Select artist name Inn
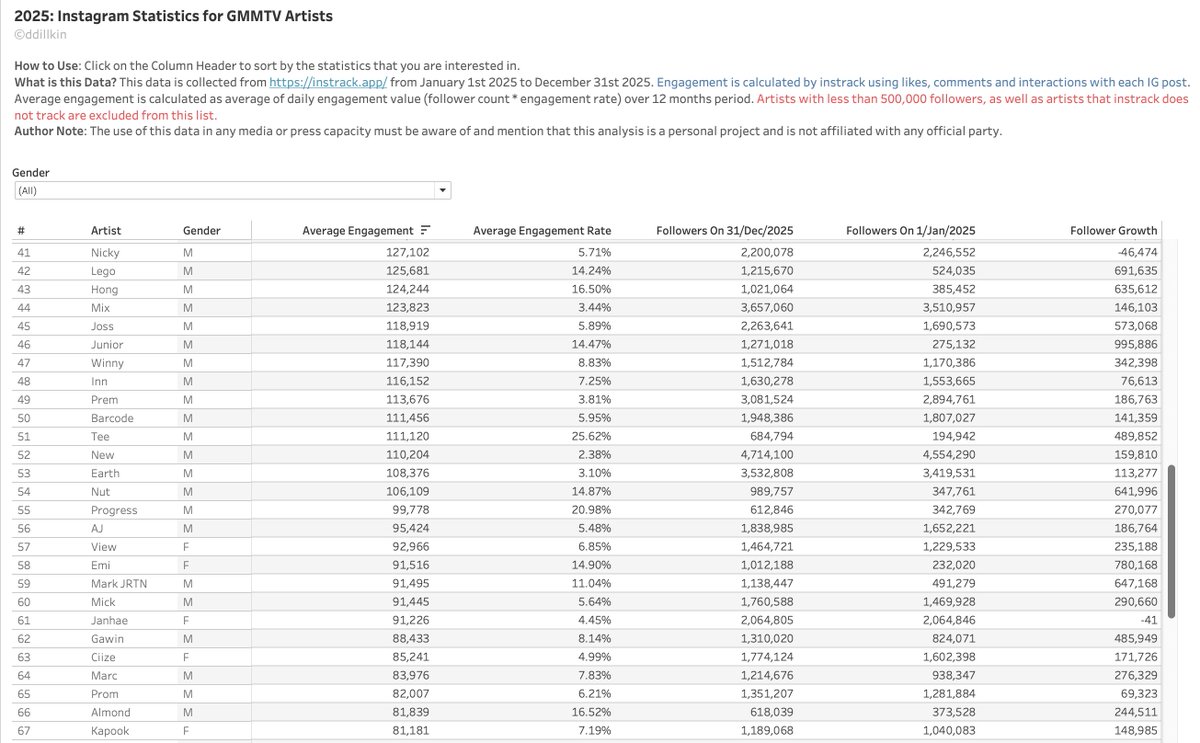1200x743 pixels. coord(99,382)
